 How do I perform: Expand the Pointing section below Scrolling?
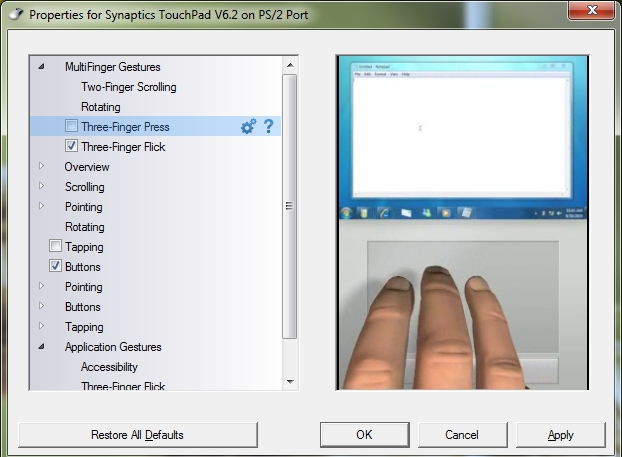(x=41, y=205)
